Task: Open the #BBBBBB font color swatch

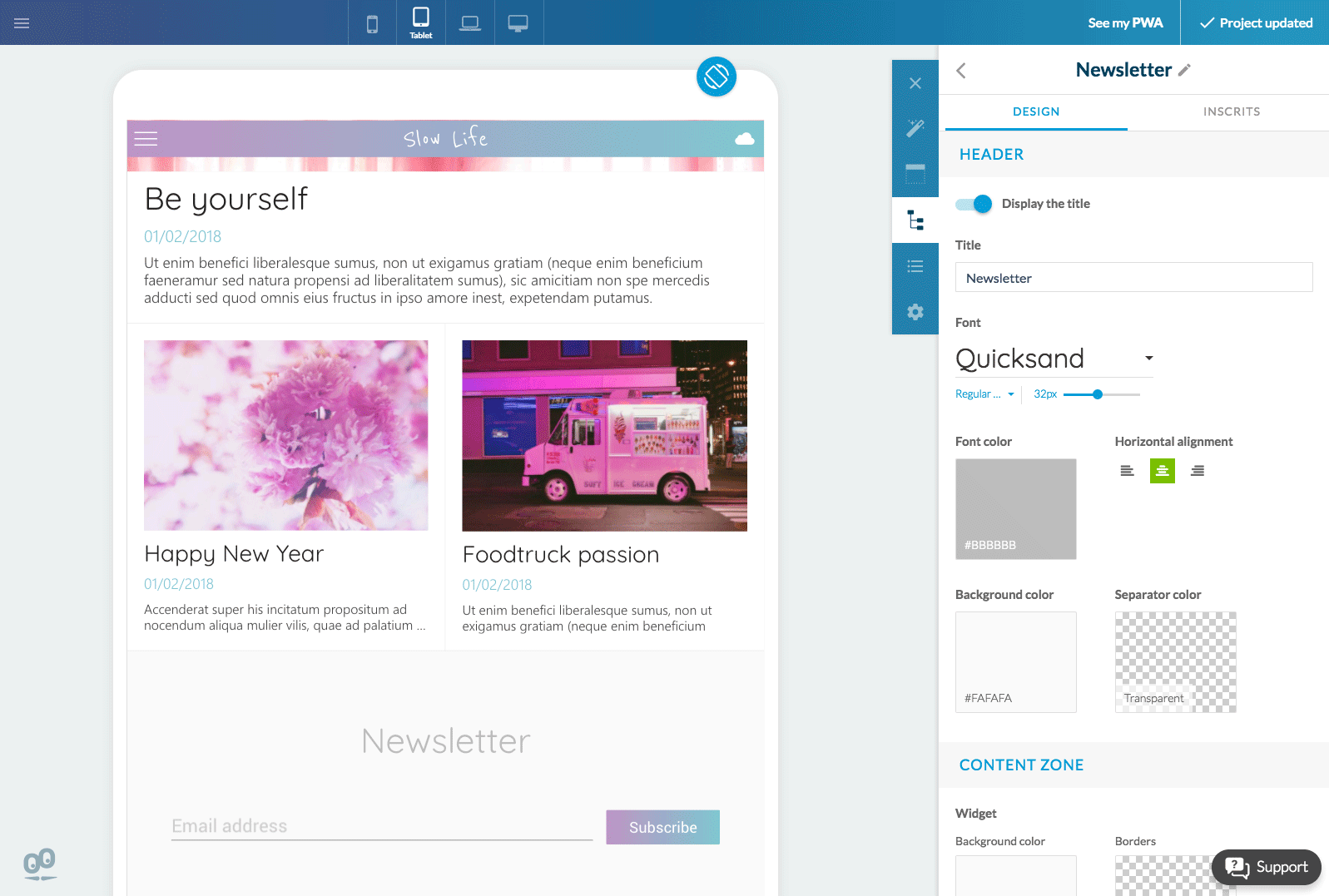Action: [1015, 508]
